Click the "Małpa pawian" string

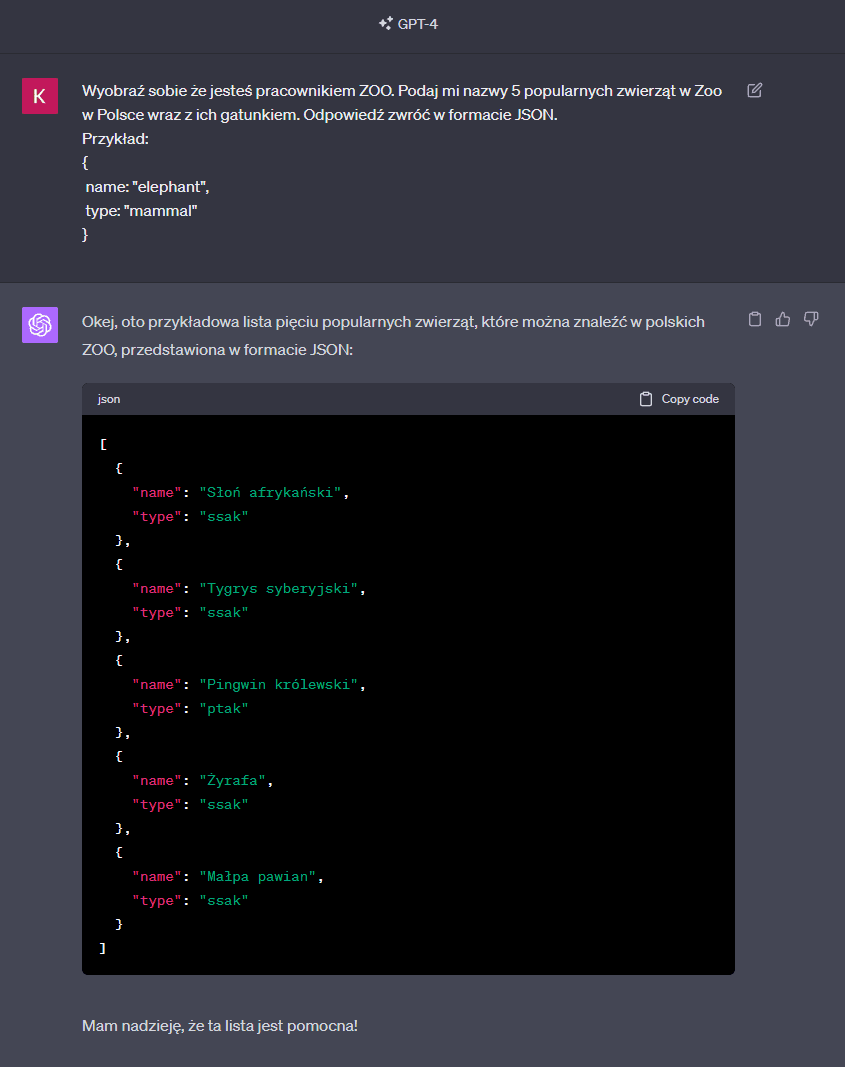[x=258, y=876]
